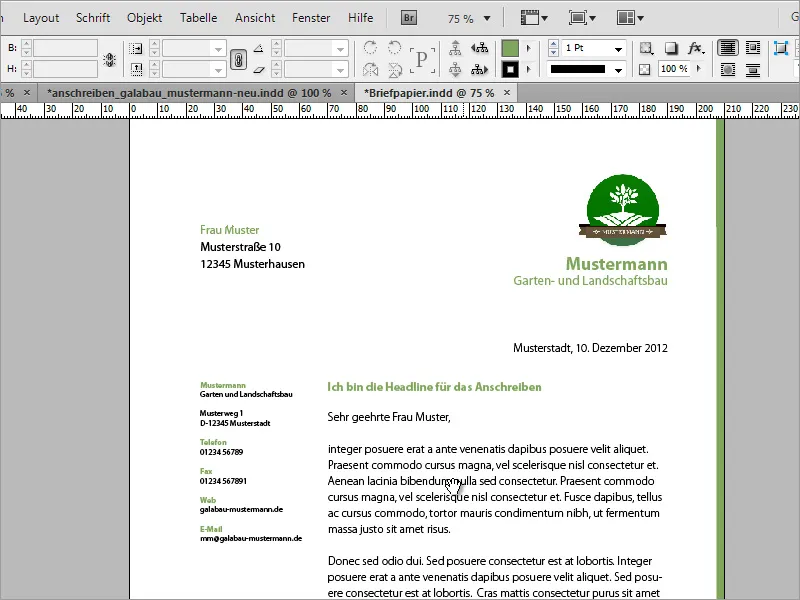Open the View Options icon menu
800x600 pixels.
pos(534,18)
